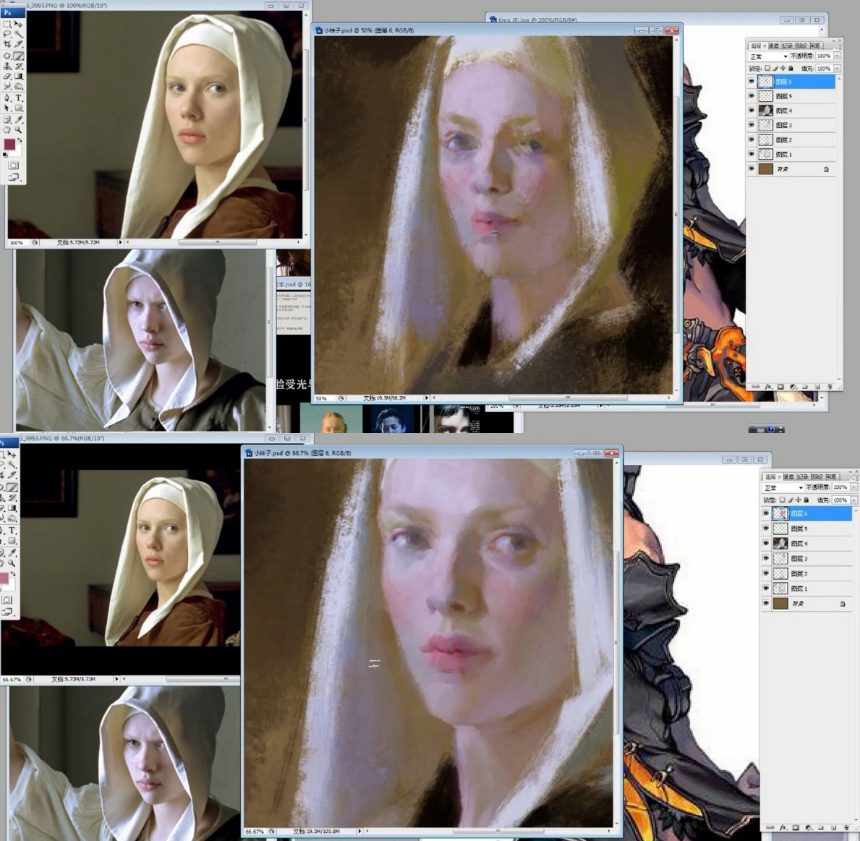Open 正常 blend mode dropdown in lower layers panel
The width and height of the screenshot is (860, 841).
(784, 488)
